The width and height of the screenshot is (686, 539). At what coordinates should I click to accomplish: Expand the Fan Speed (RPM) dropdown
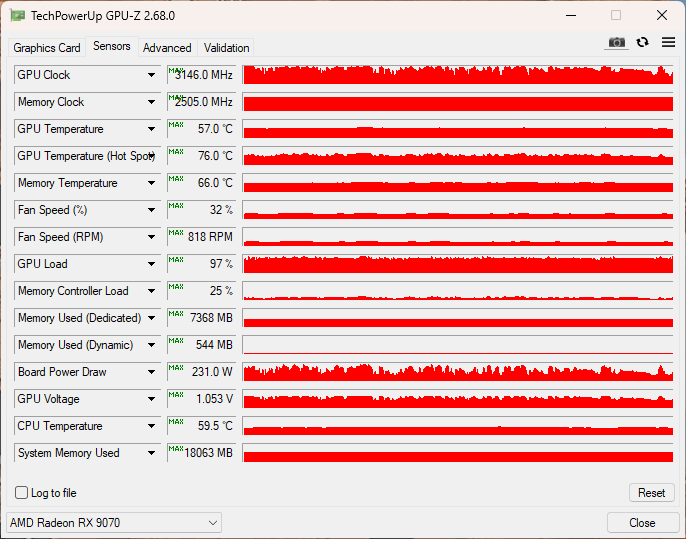(151, 237)
